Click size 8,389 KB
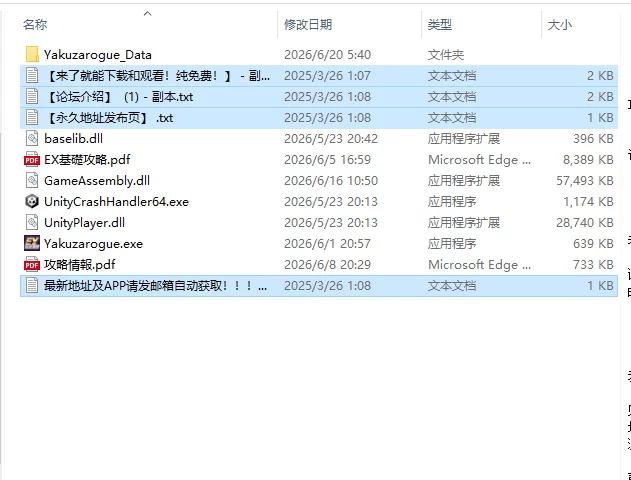Screen dimensions: 631x480 point(588,159)
